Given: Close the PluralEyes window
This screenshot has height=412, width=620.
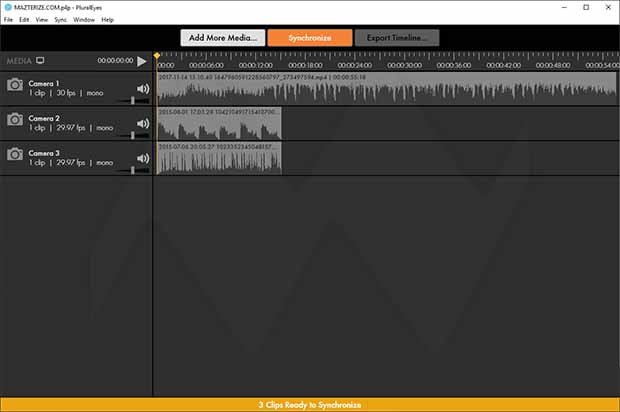Looking at the screenshot, I should (608, 7).
